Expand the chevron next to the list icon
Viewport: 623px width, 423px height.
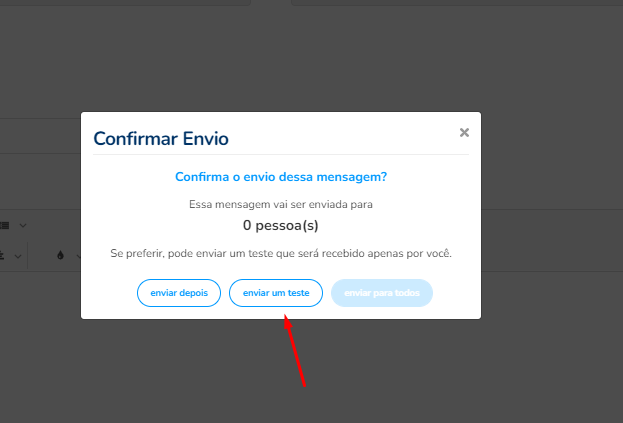[23, 226]
